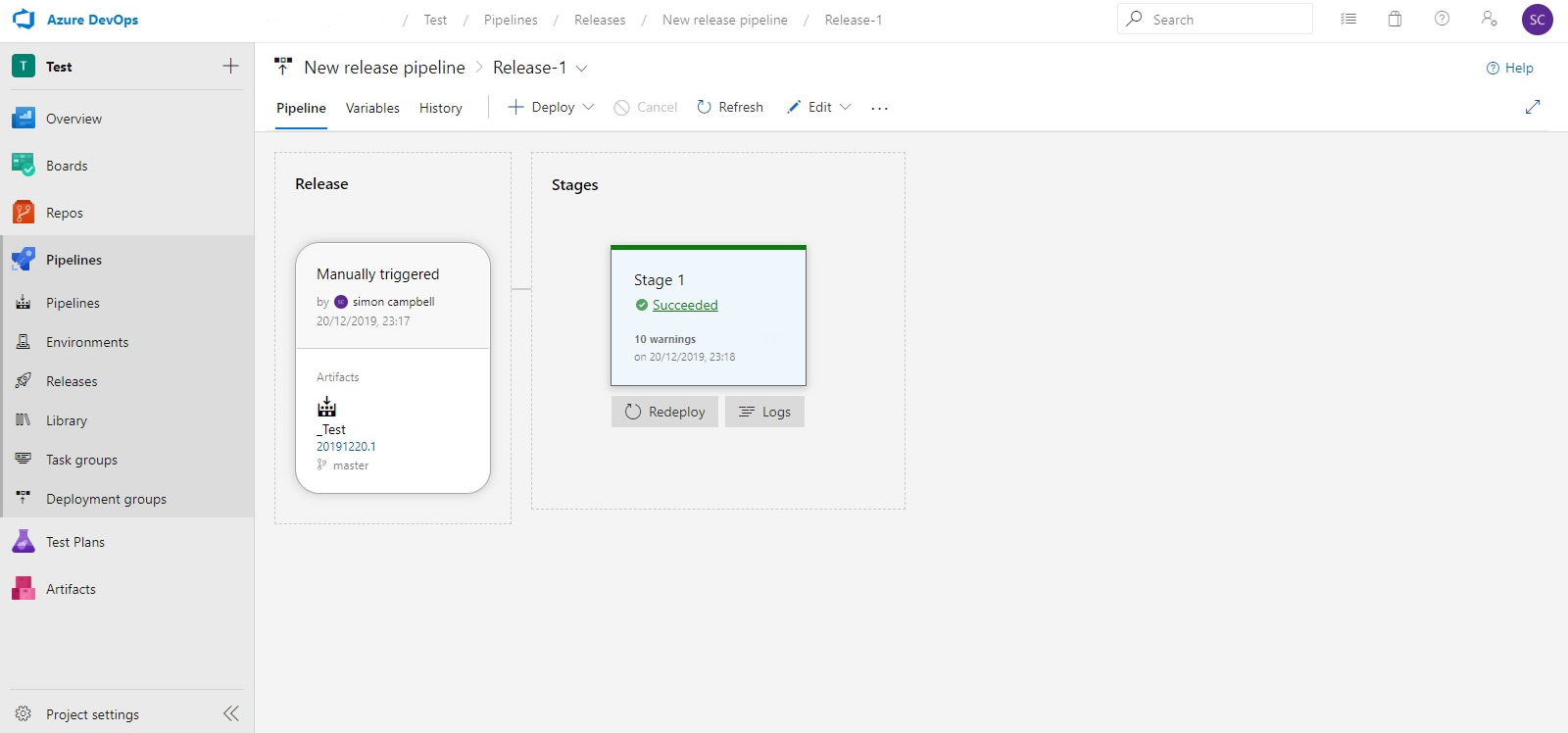The image size is (1568, 733).
Task: Focus the Search input field
Action: [x=1215, y=19]
